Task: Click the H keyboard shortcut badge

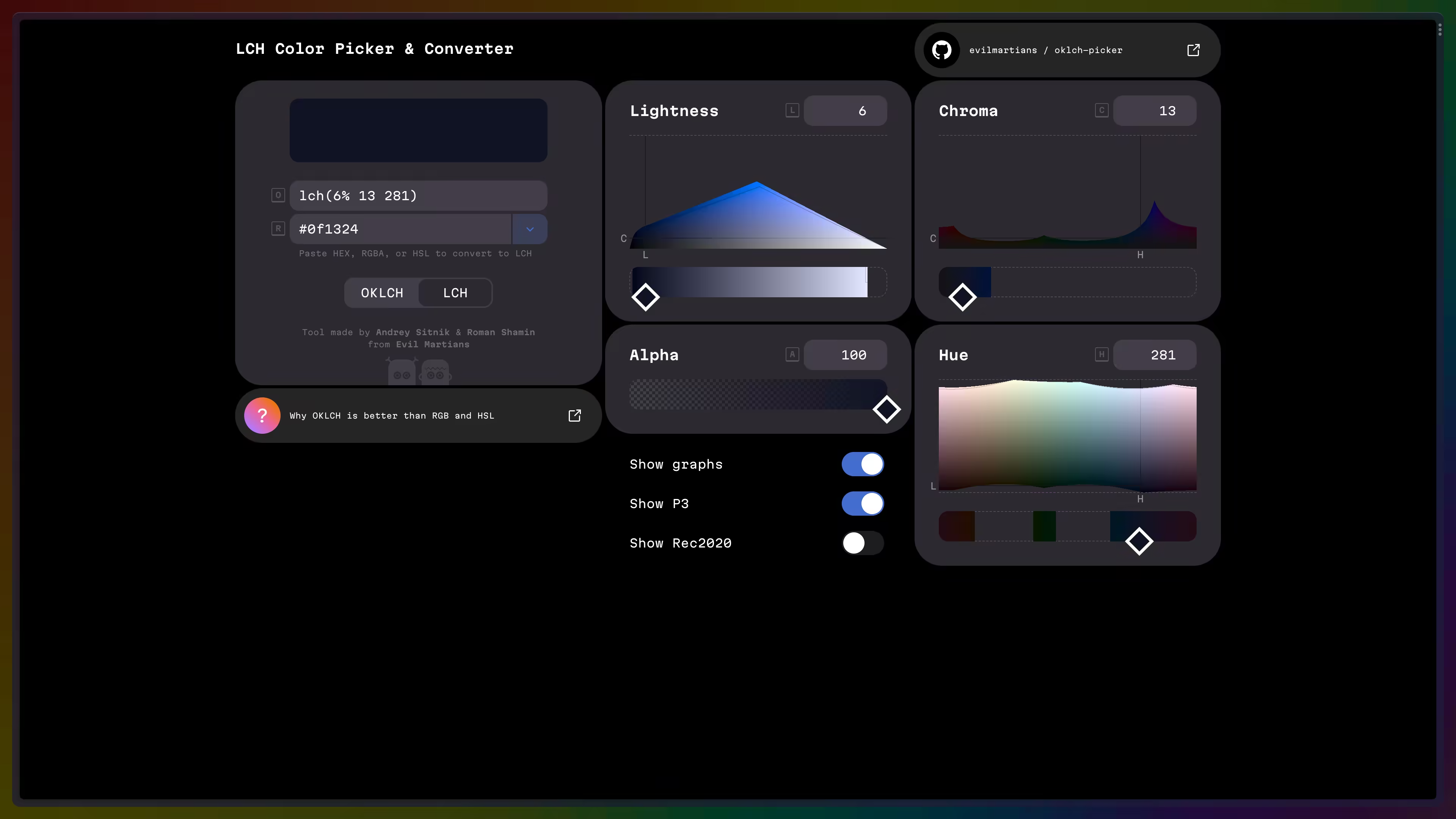Action: (x=1101, y=355)
